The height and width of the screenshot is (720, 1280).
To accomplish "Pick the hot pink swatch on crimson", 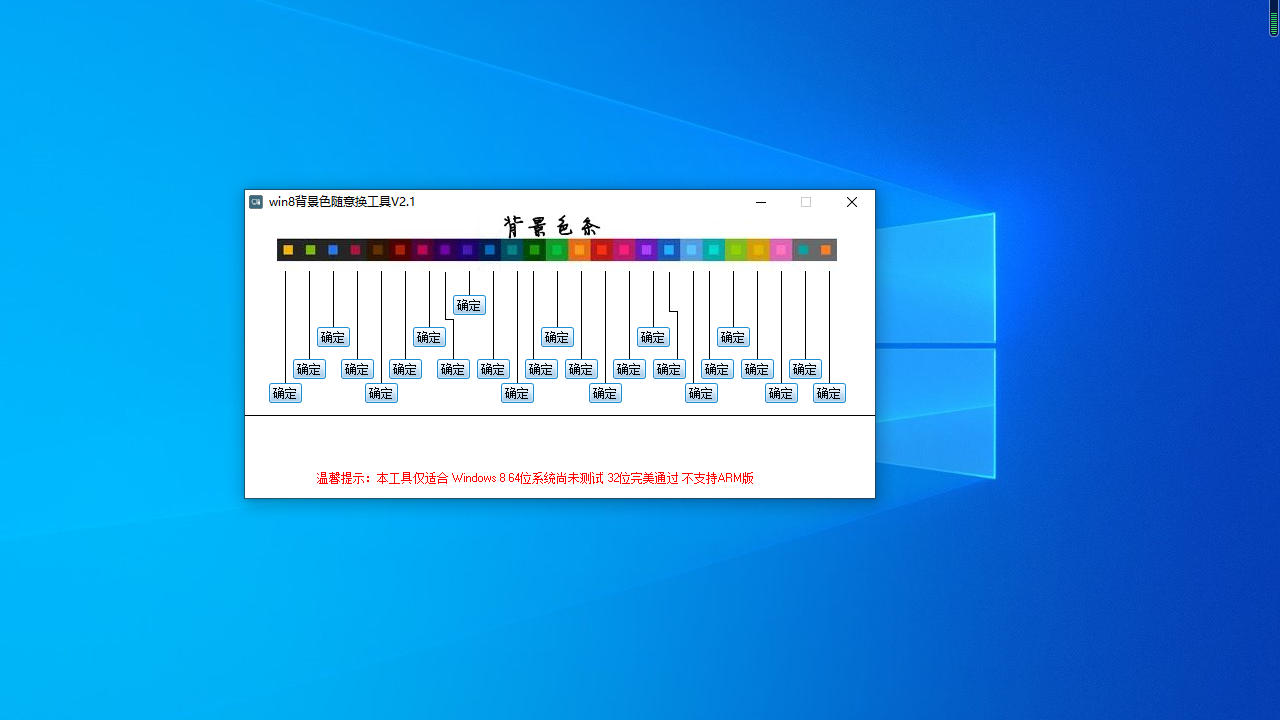I will tap(624, 250).
